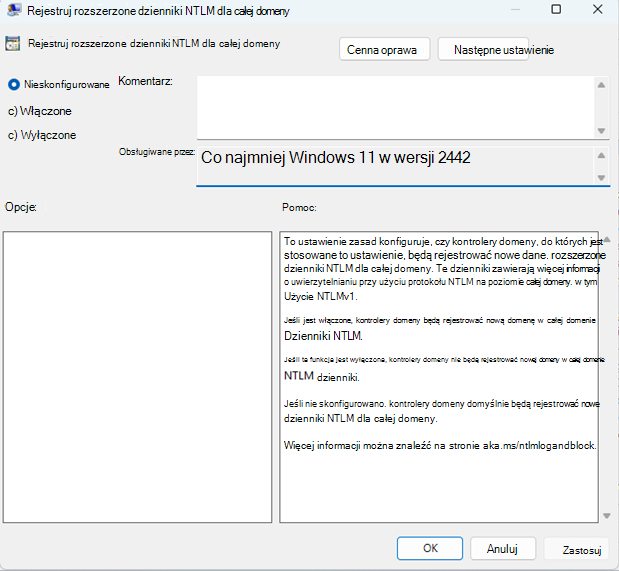
Task: Click the 'Dzienniki NTLM.' help text line
Action: tap(323, 336)
